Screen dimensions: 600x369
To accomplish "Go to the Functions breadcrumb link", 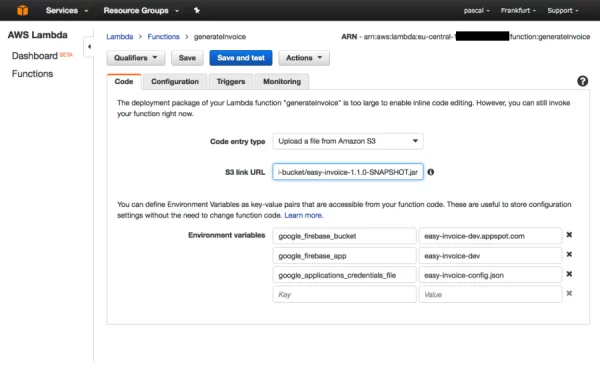I will point(163,37).
